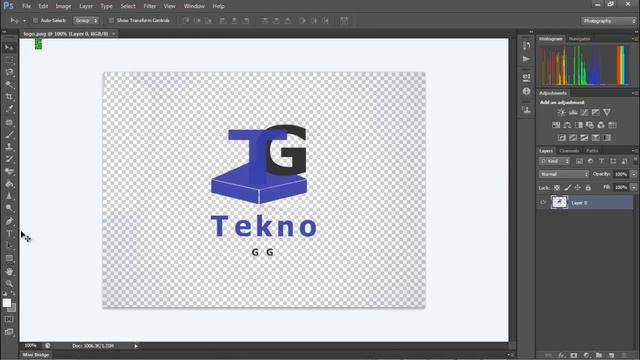Open the Image menu
This screenshot has width=640, height=360.
[x=63, y=6]
